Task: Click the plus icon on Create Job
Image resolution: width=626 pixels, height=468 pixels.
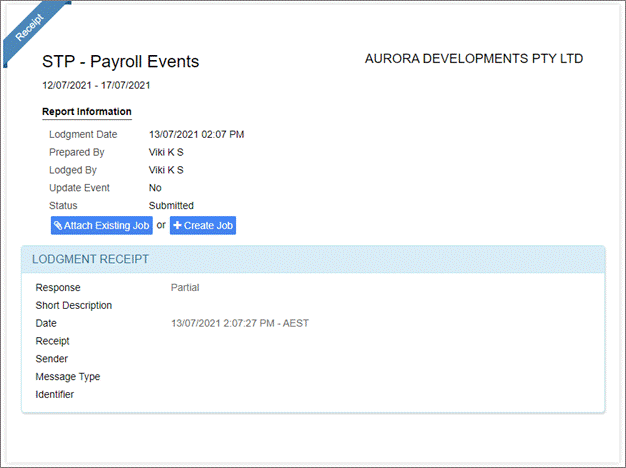Action: click(x=177, y=226)
